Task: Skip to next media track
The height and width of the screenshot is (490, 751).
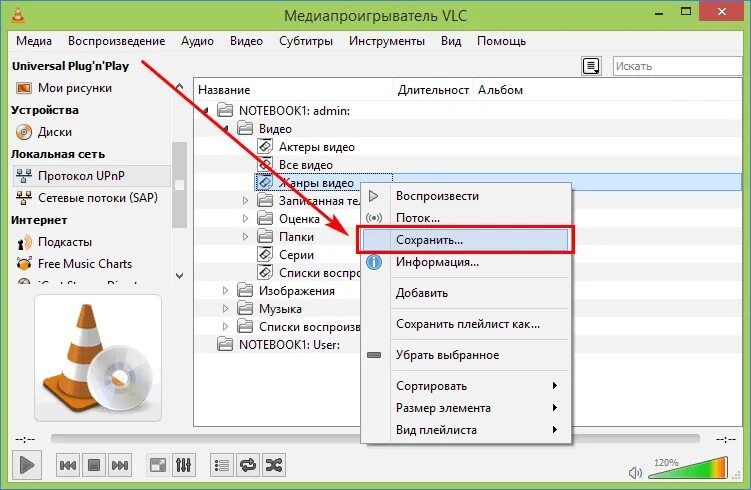Action: [x=120, y=465]
